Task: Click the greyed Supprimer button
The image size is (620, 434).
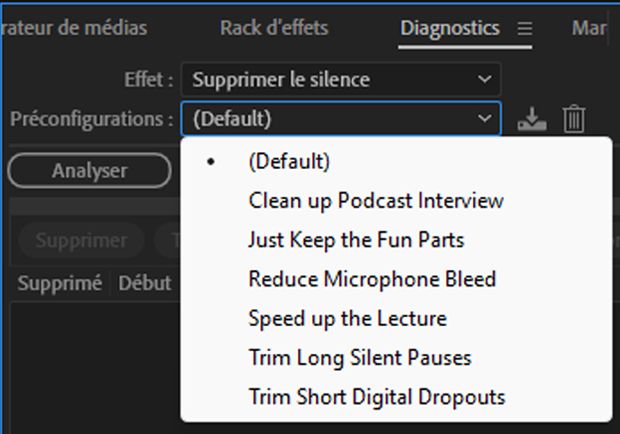Action: [81, 240]
